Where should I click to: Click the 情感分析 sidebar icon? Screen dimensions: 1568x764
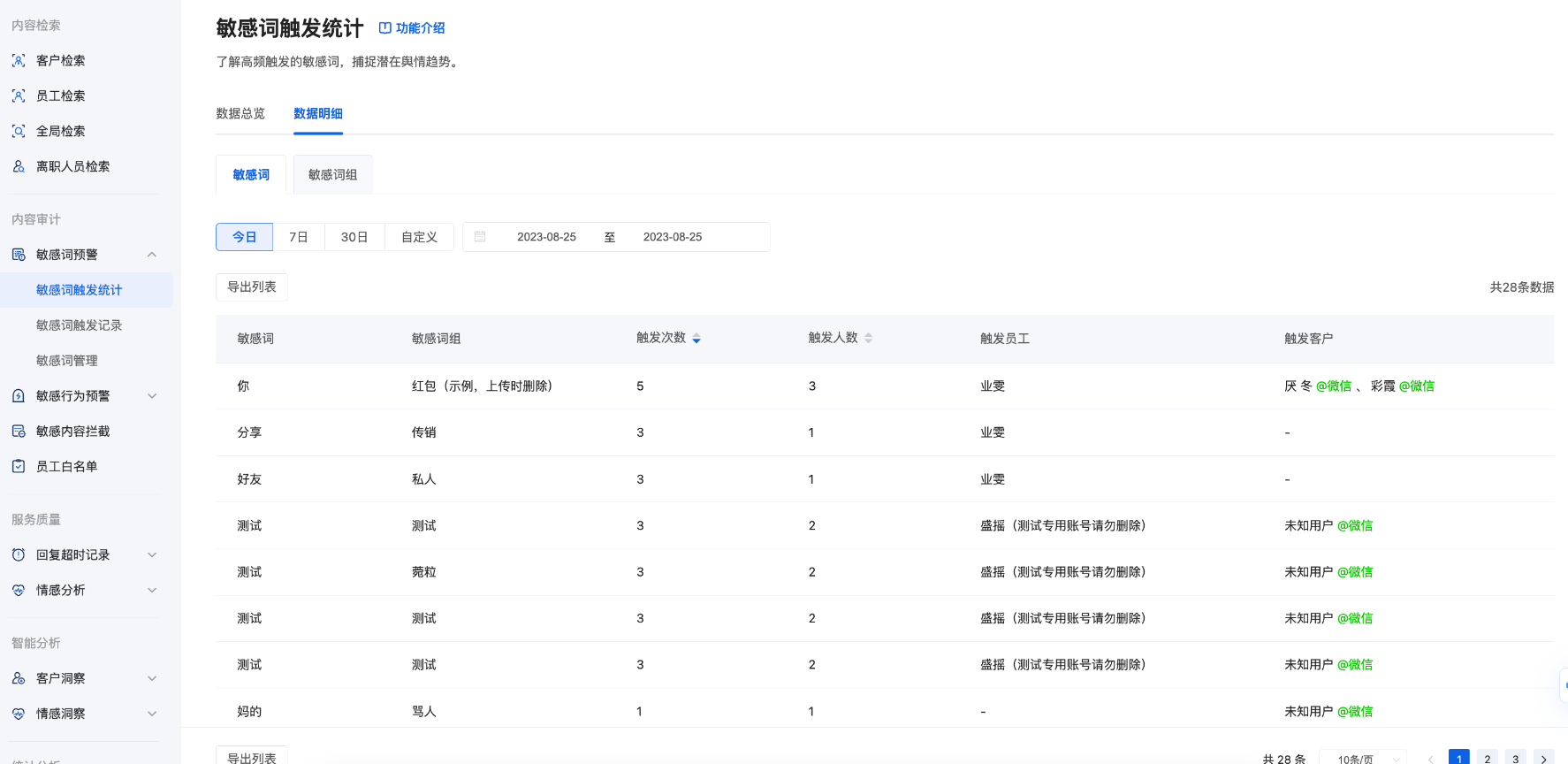pos(19,590)
